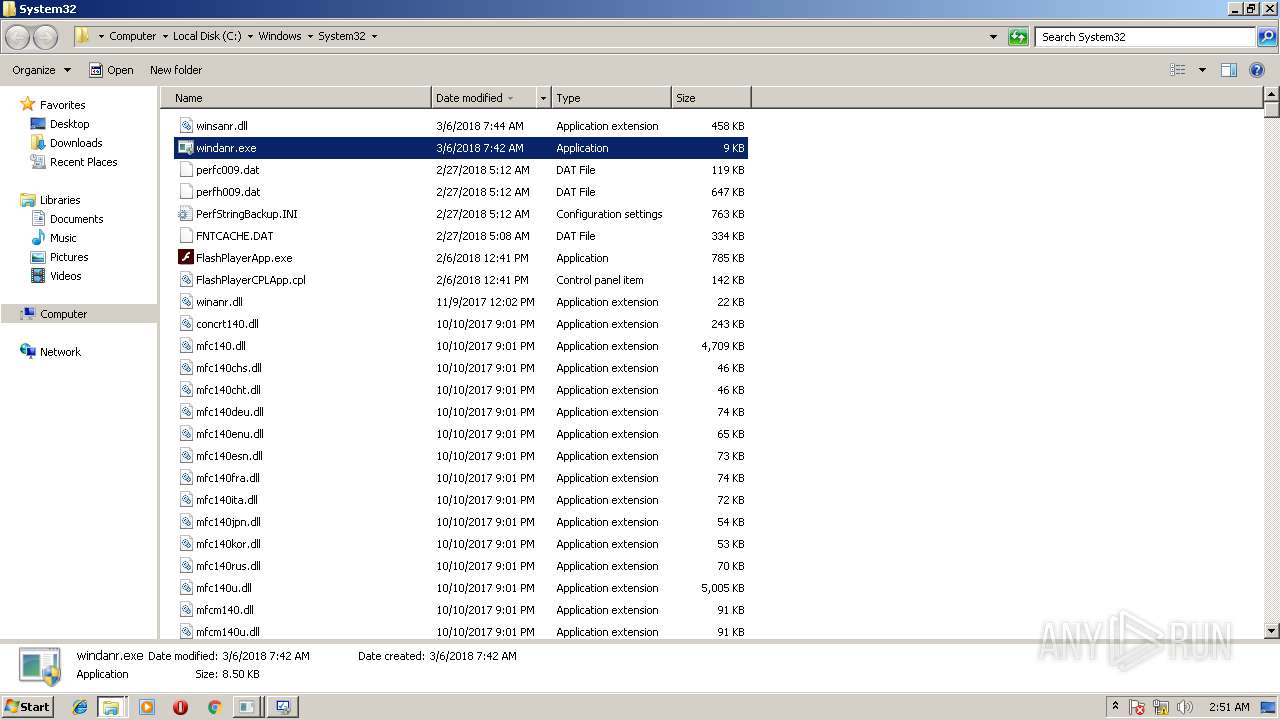Click the Change your view icon
This screenshot has width=1280, height=720.
[1178, 70]
